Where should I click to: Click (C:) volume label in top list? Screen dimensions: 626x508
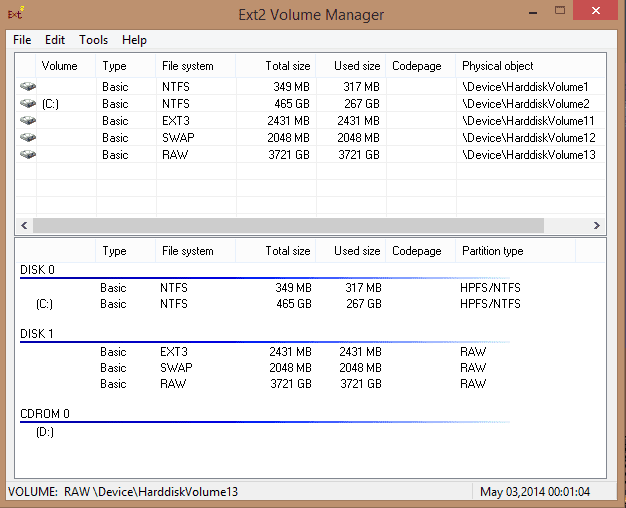pyautogui.click(x=50, y=104)
